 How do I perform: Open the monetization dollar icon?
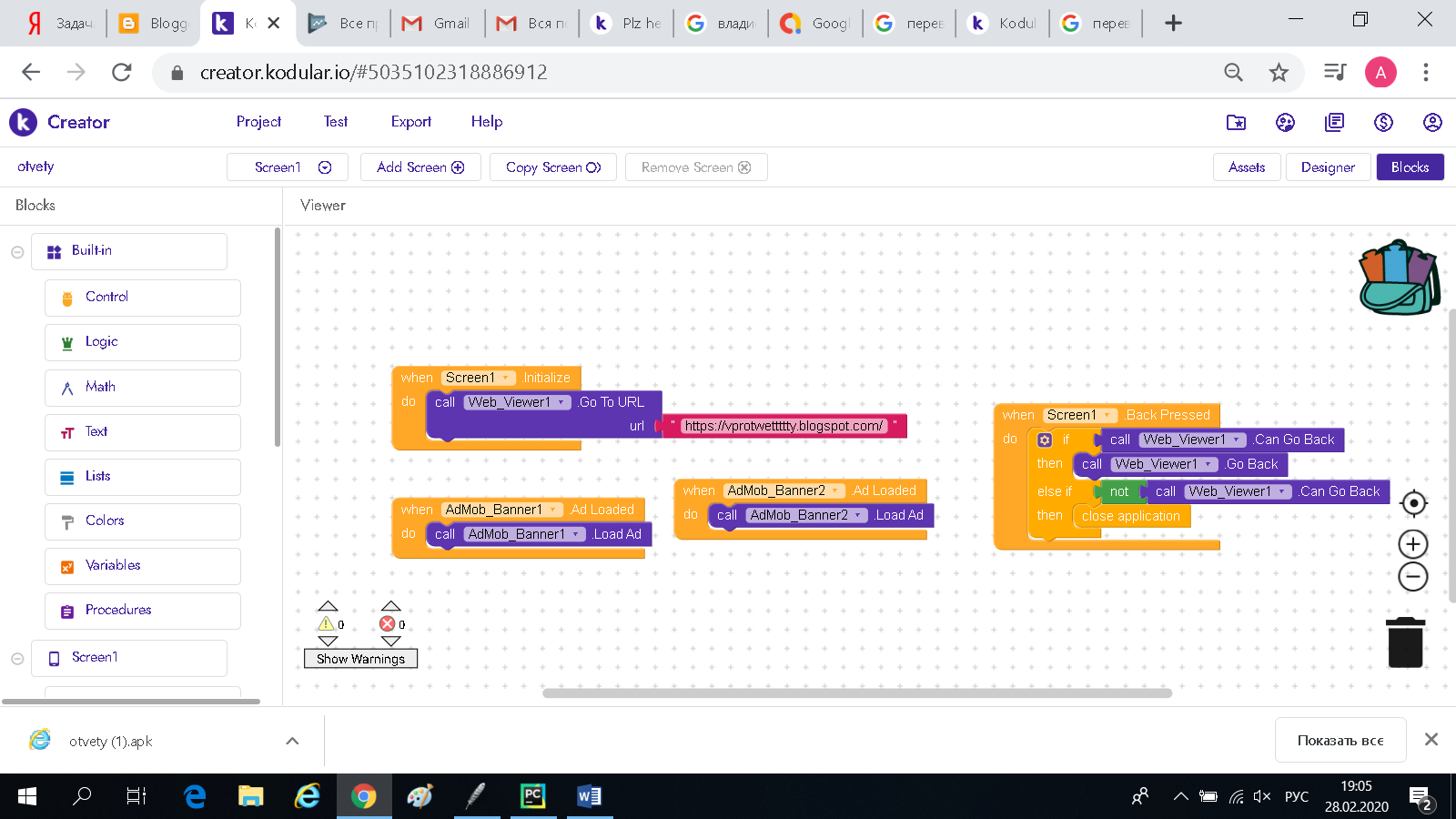click(x=1383, y=122)
